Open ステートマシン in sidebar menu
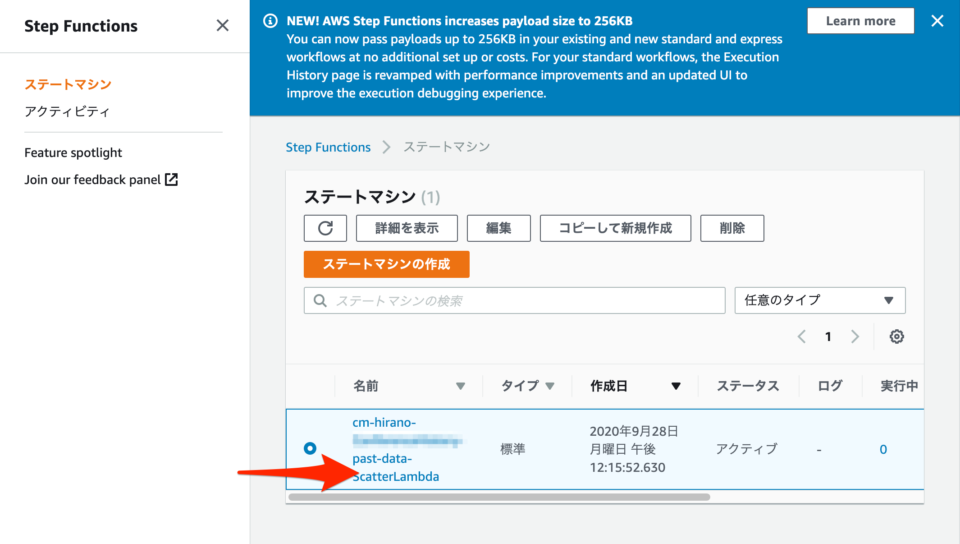The image size is (960, 544). click(68, 85)
